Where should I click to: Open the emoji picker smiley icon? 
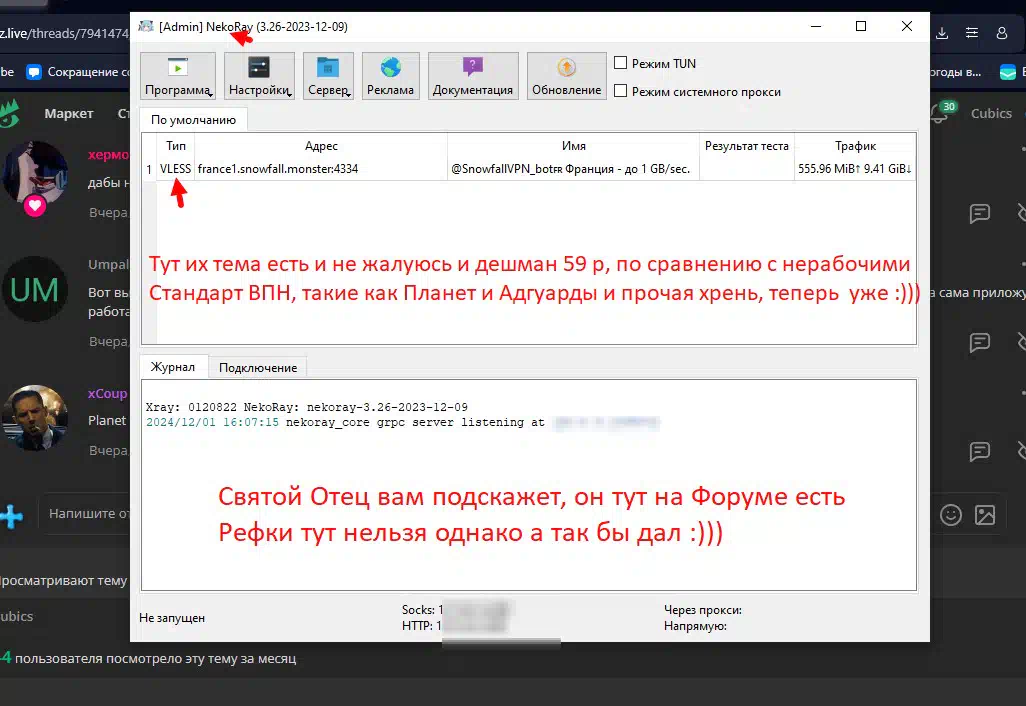point(951,515)
